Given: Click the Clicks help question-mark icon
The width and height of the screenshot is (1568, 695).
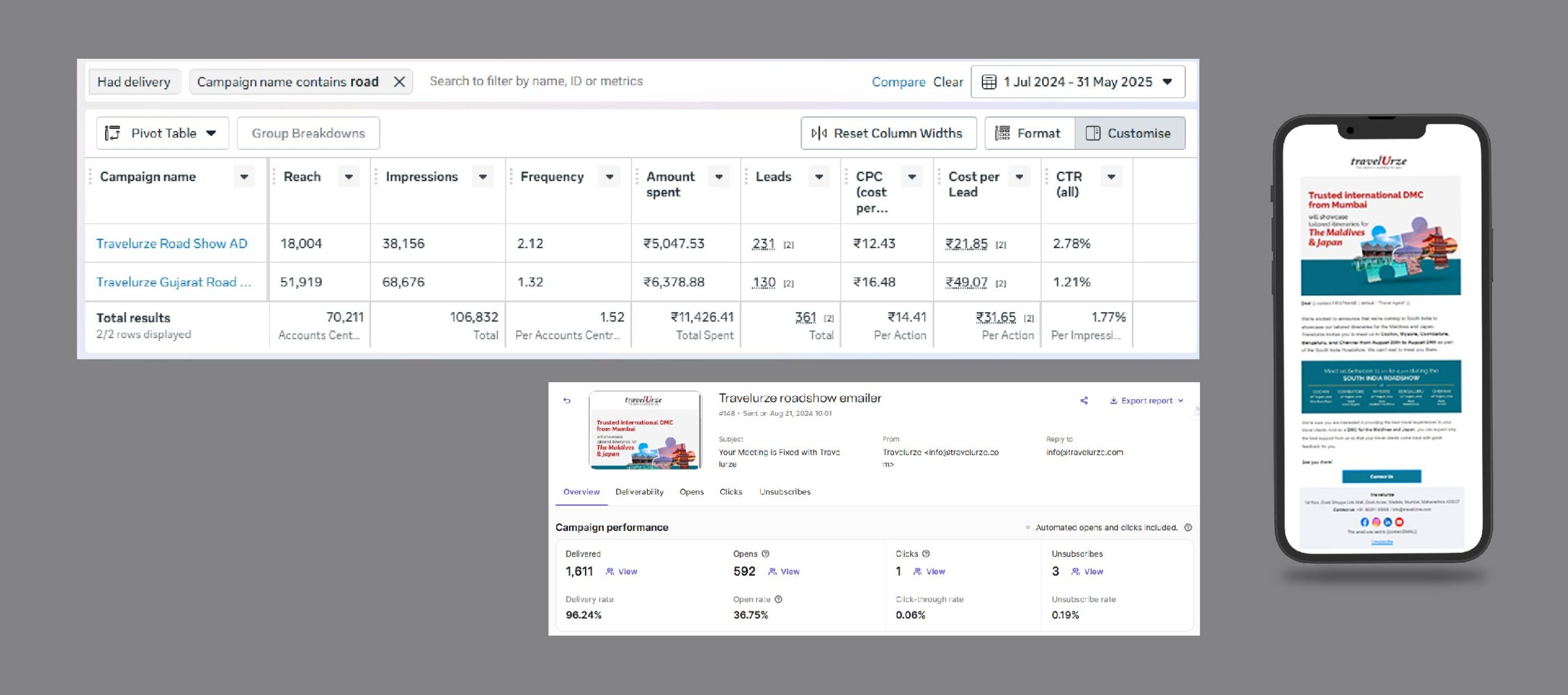Looking at the screenshot, I should point(926,554).
